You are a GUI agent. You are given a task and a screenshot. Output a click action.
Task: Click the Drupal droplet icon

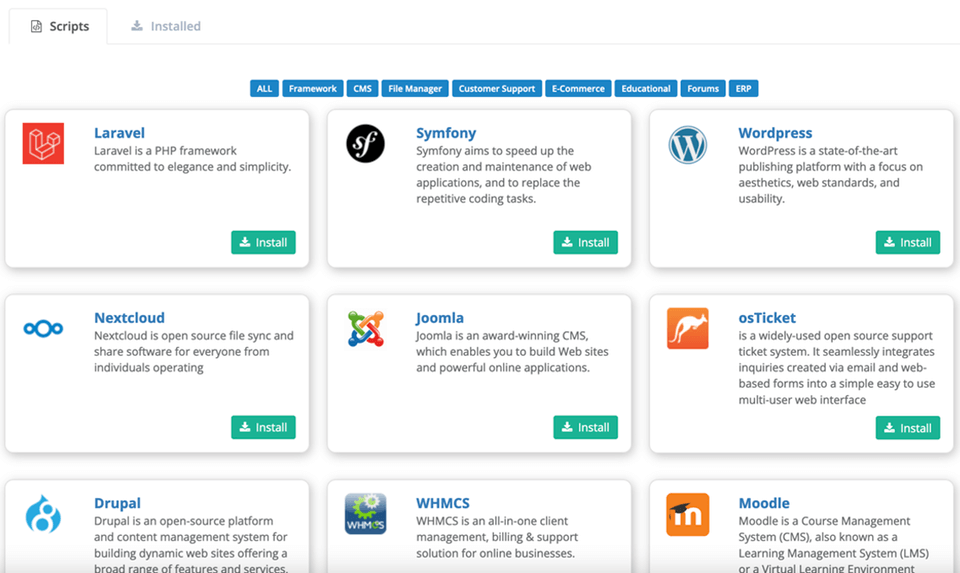pyautogui.click(x=43, y=514)
